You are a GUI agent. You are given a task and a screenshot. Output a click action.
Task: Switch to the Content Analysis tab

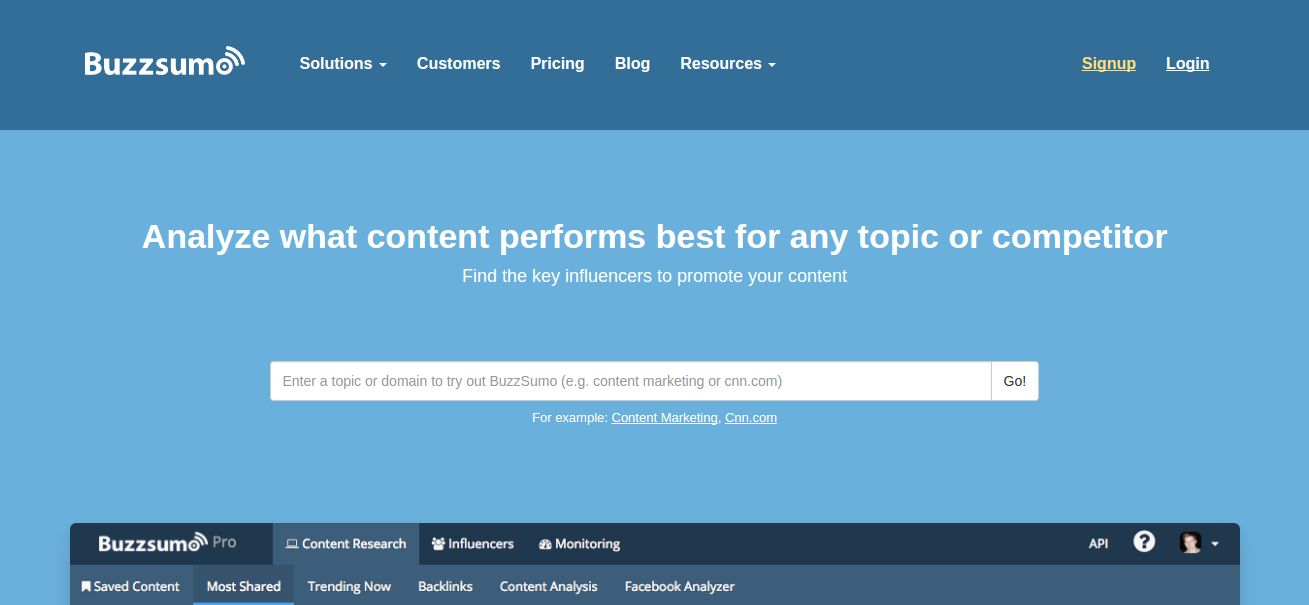(549, 586)
